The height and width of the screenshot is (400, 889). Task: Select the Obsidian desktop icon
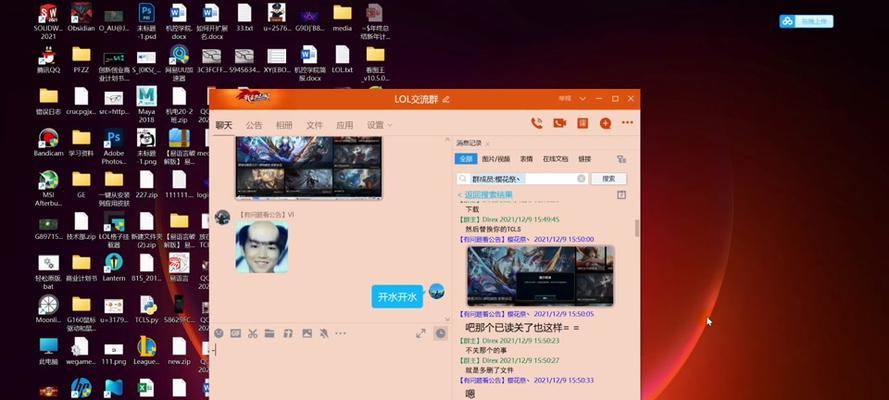(x=81, y=17)
